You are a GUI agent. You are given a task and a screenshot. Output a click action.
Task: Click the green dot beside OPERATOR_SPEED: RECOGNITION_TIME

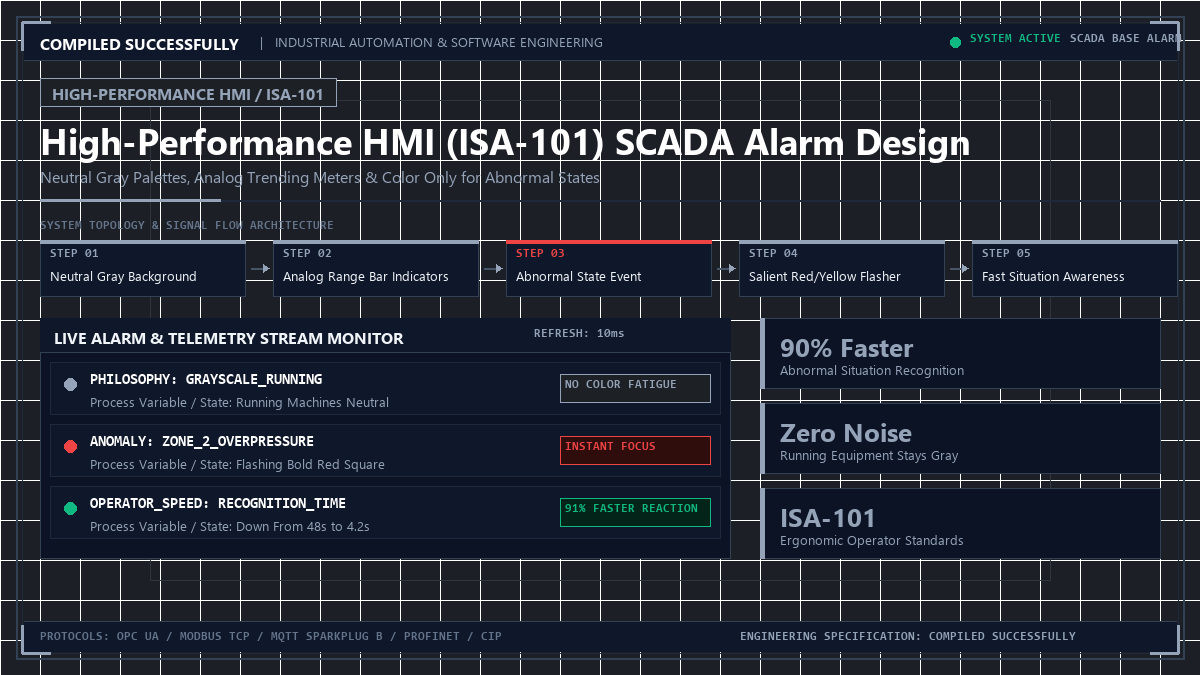[x=70, y=509]
